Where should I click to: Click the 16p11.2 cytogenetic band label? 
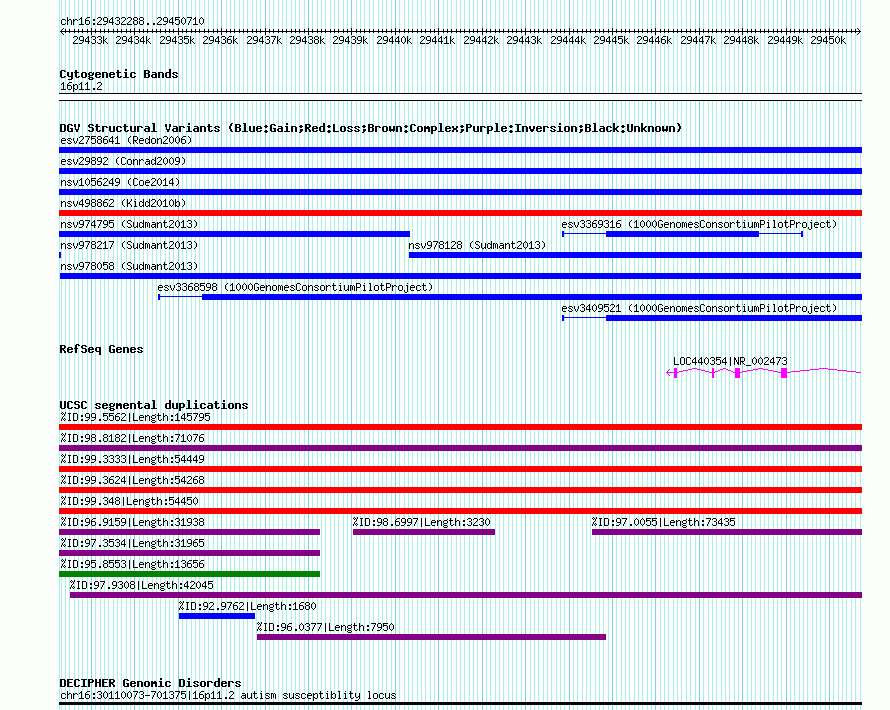81,86
